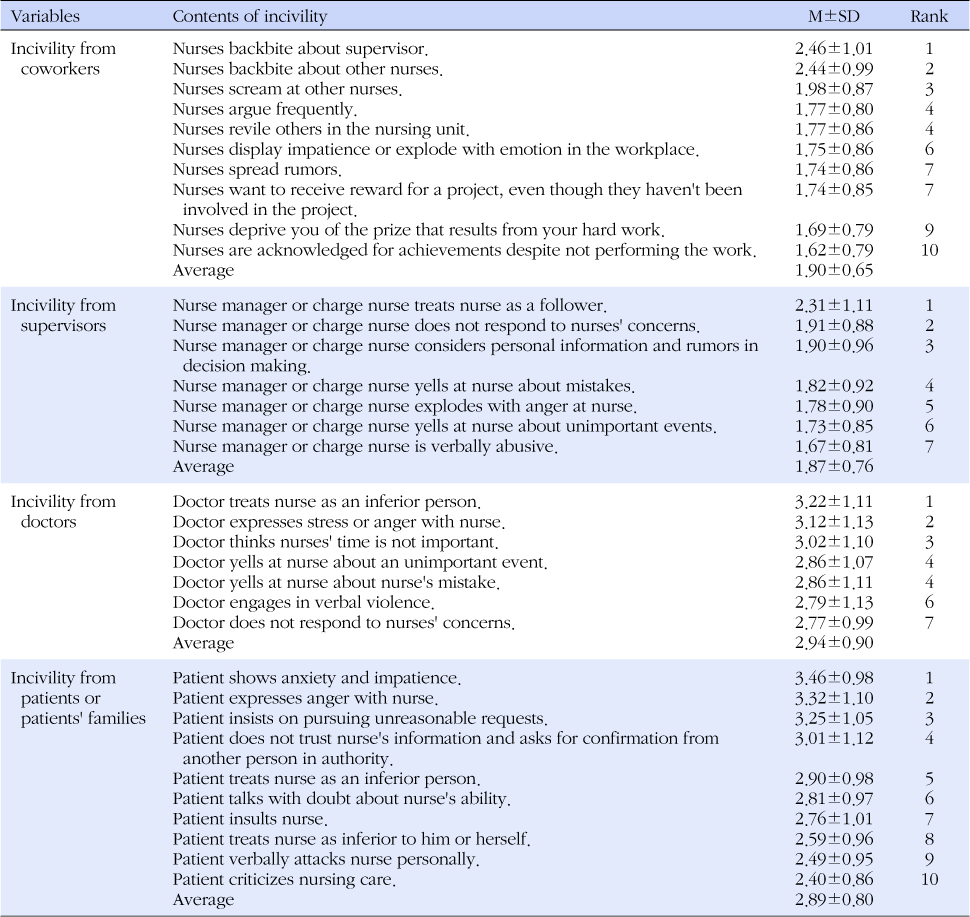
Task: Select 'Patient does not trust nurse's information' item
Action: point(445,749)
